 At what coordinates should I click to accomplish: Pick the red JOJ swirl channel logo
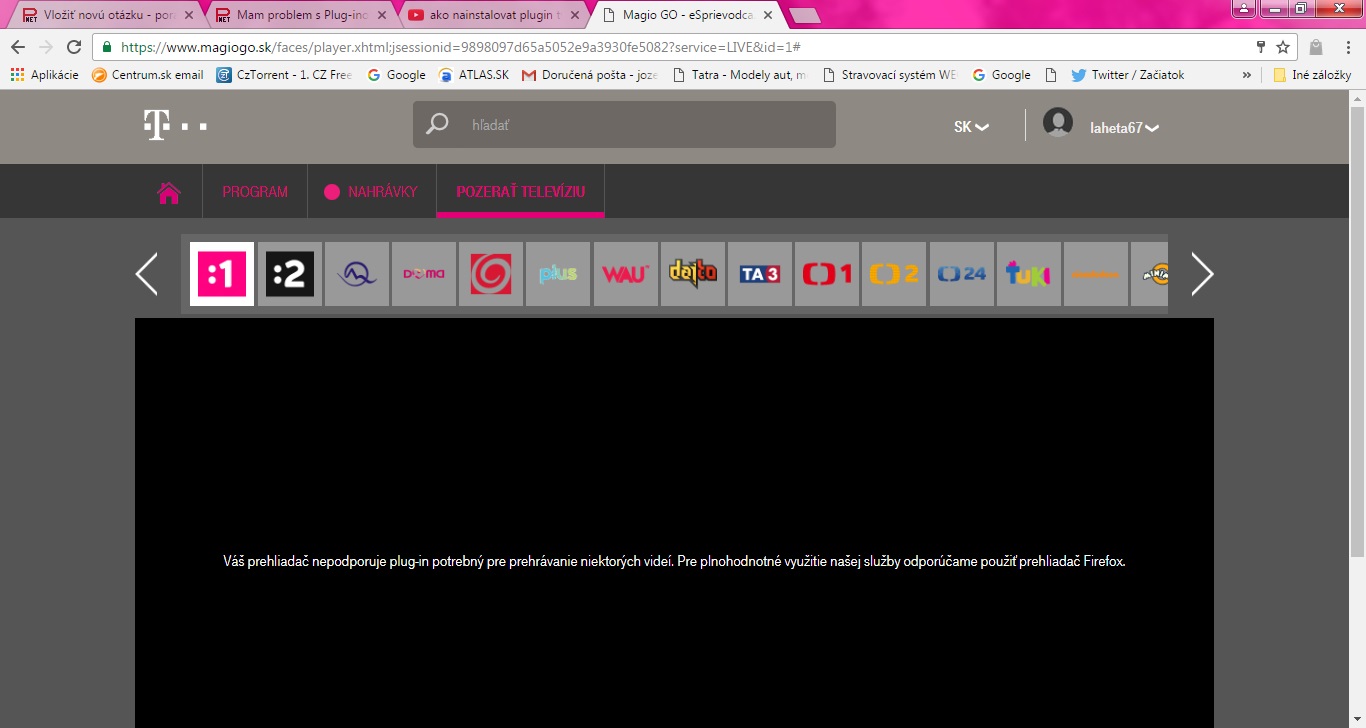point(490,274)
